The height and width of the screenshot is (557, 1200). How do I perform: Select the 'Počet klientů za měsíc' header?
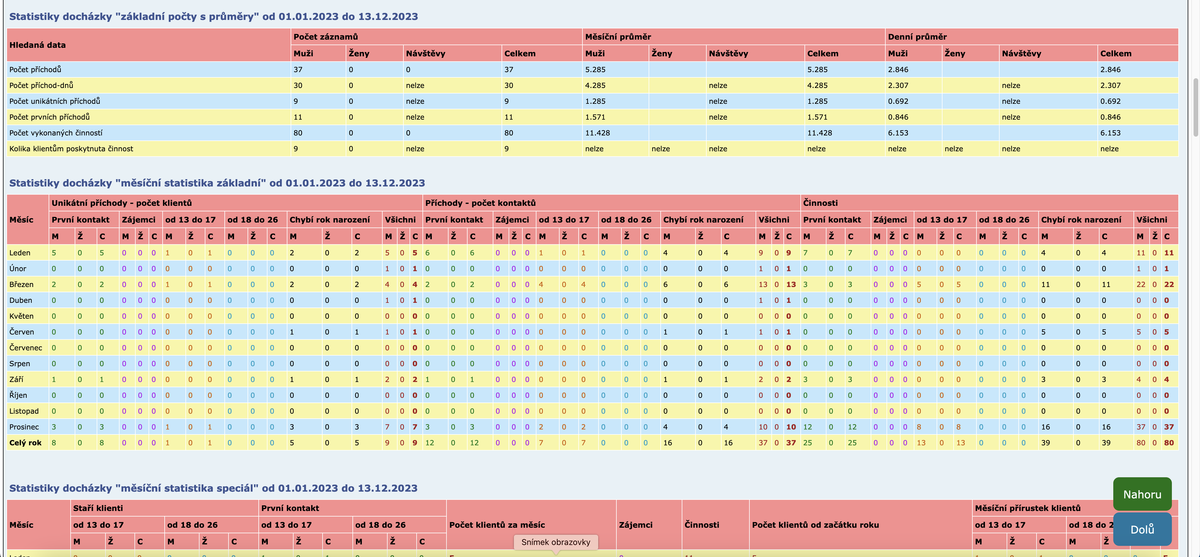coord(496,524)
